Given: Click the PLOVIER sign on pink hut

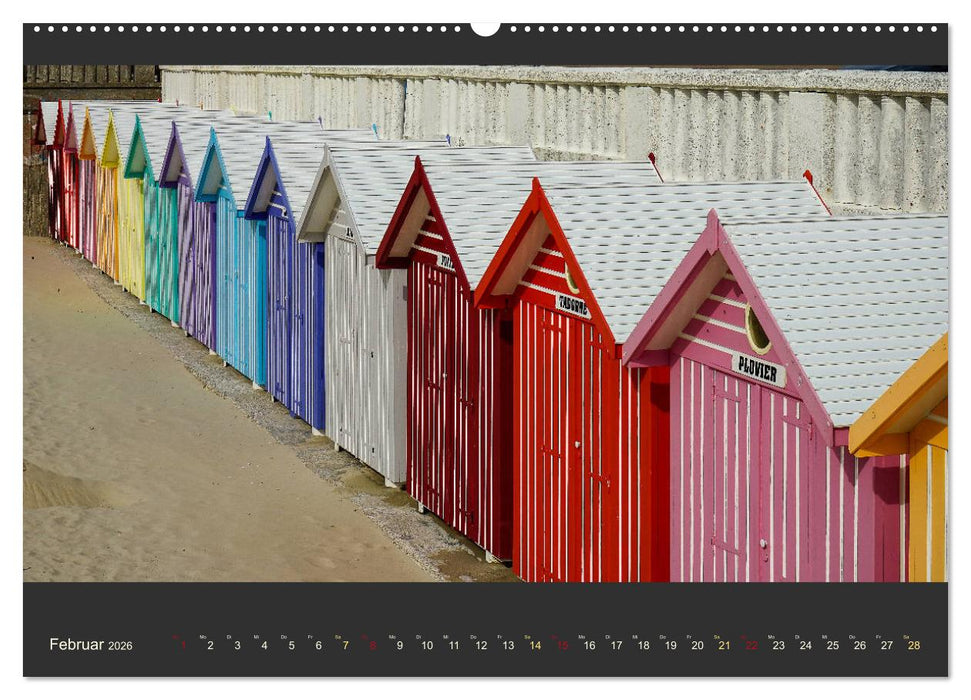Looking at the screenshot, I should click(758, 369).
